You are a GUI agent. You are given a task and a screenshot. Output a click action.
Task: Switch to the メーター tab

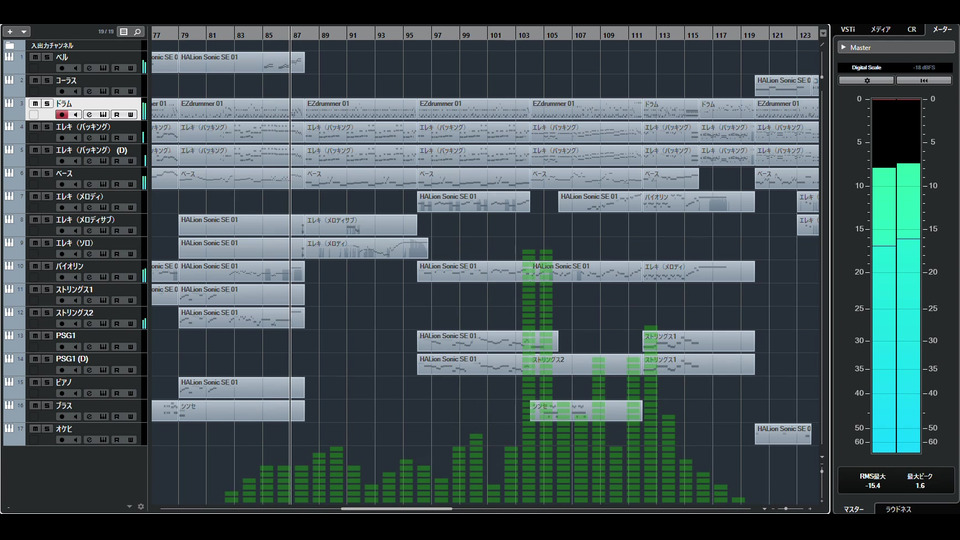[942, 29]
